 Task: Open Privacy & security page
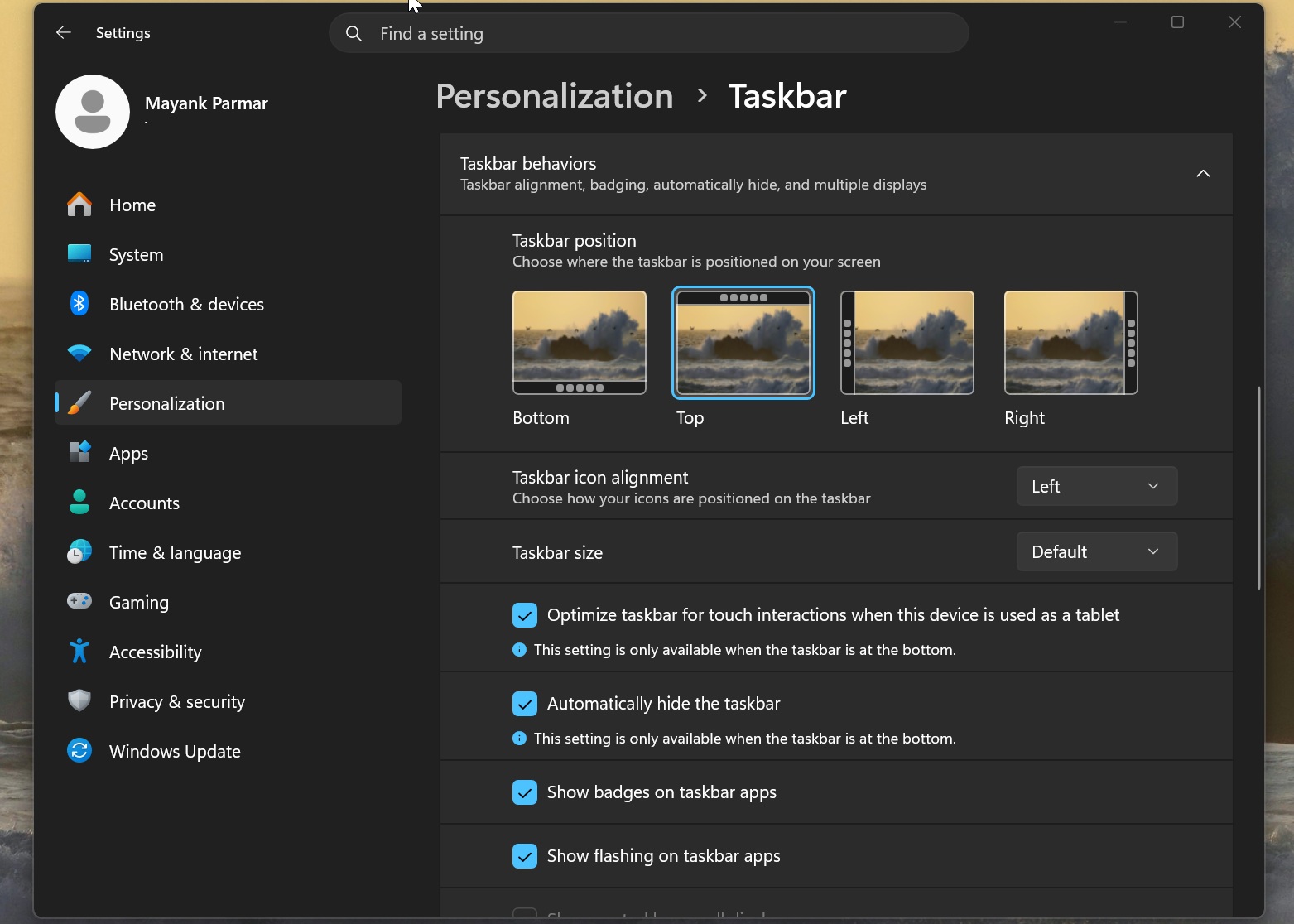[x=228, y=701]
